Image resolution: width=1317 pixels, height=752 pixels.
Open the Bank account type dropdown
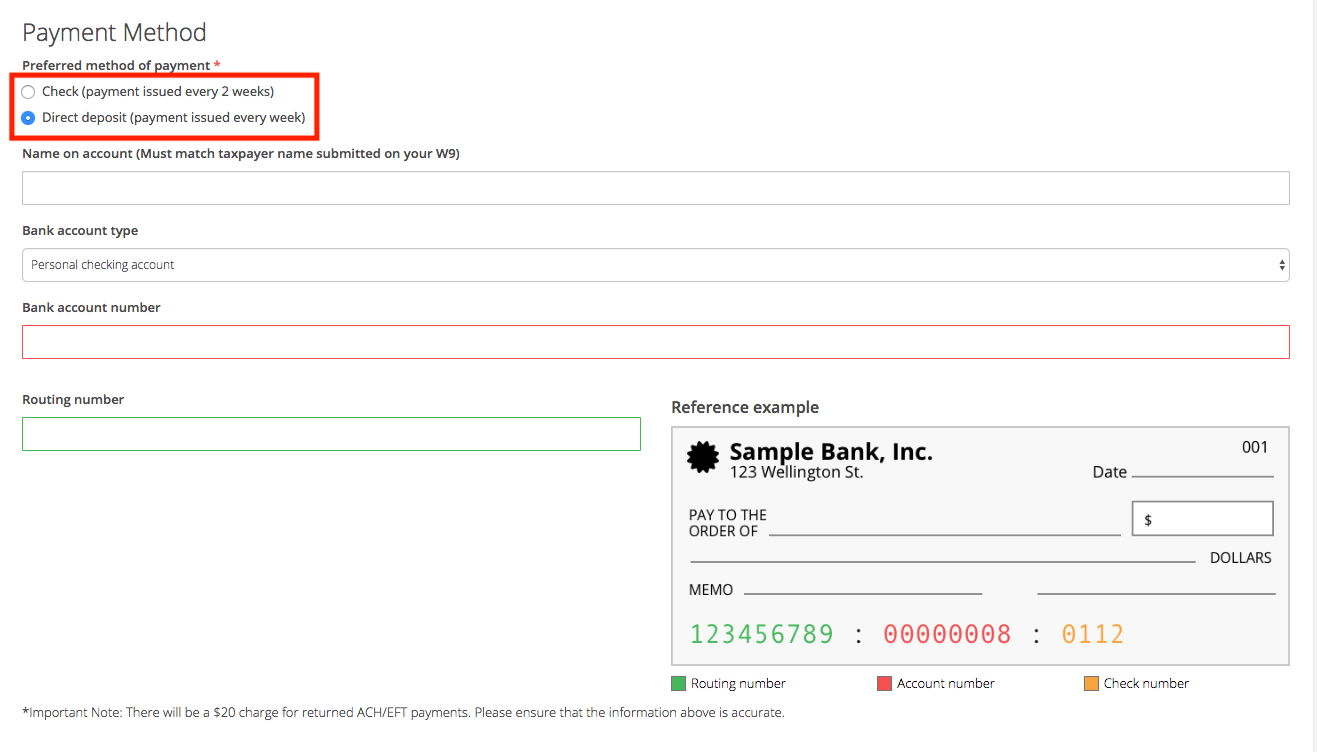656,265
